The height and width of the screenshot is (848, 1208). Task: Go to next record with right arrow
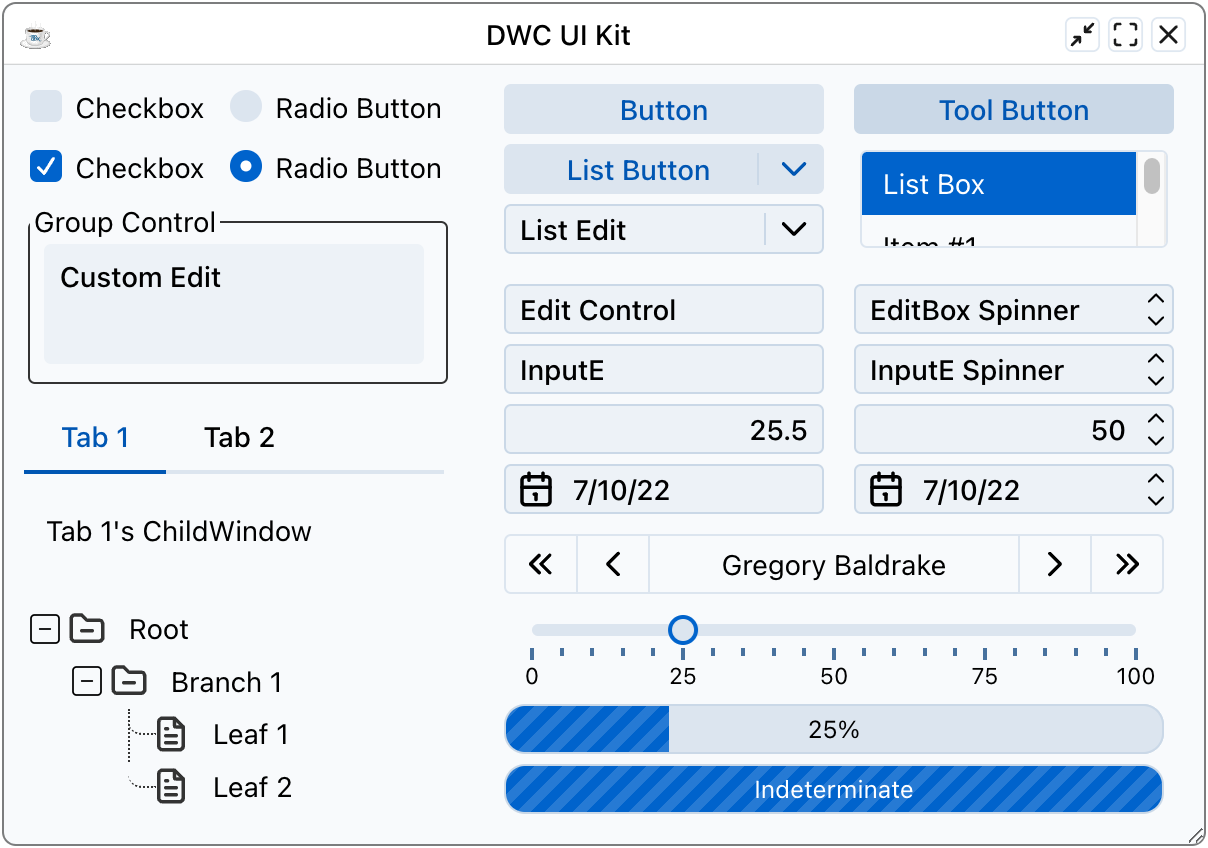(x=1054, y=565)
